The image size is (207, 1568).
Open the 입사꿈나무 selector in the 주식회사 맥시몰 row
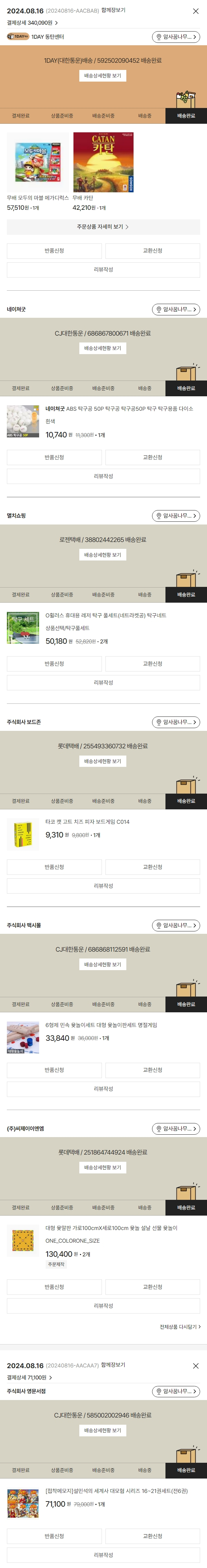[x=176, y=925]
